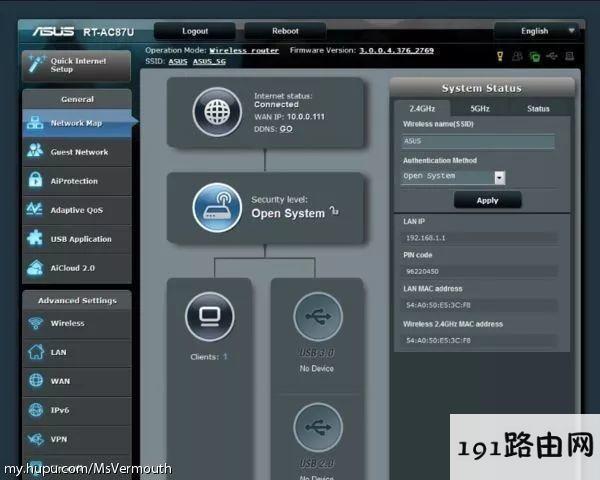Screen dimensions: 600x480
Task: Switch to the 2.4GHz tab
Action: tap(422, 109)
